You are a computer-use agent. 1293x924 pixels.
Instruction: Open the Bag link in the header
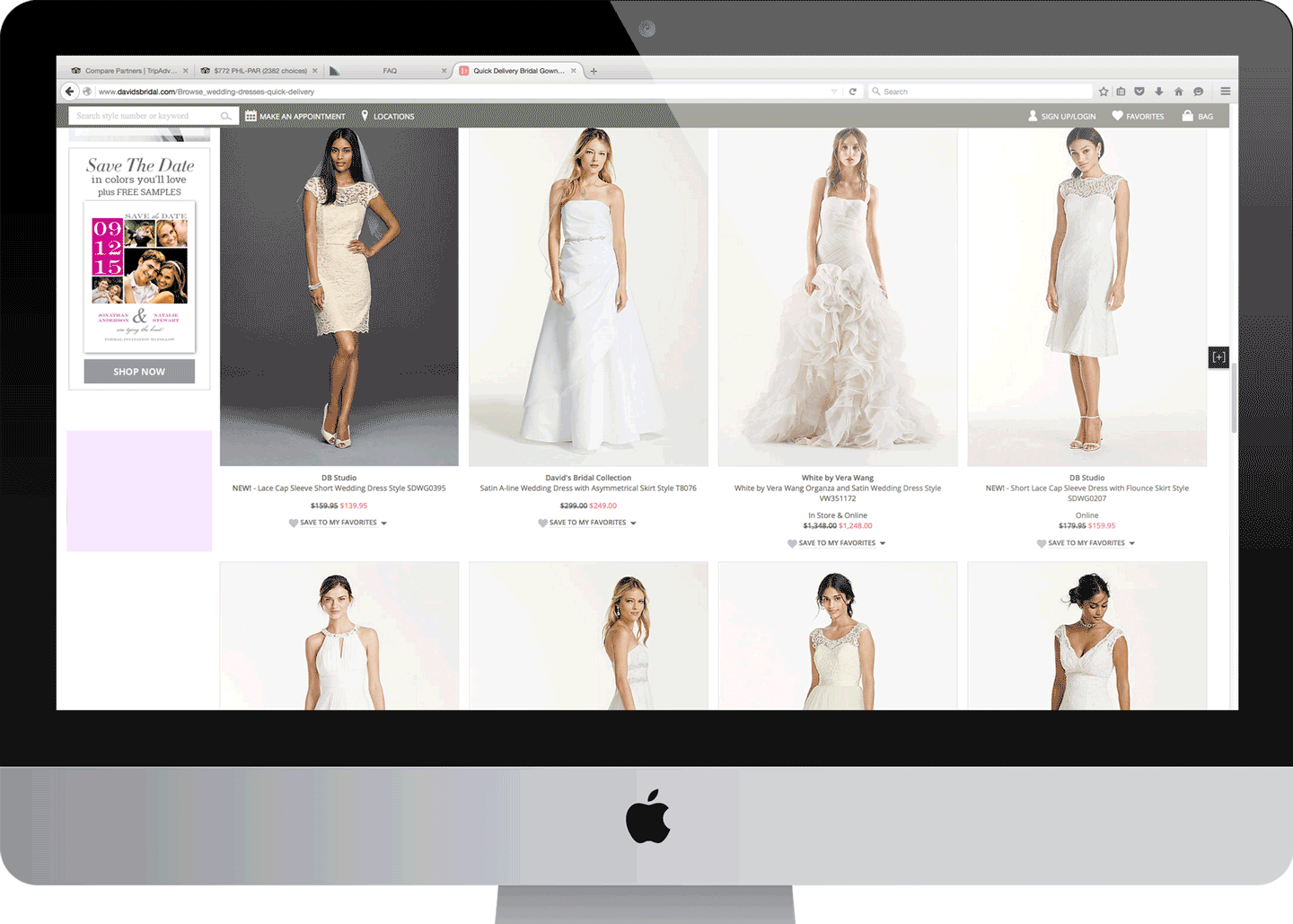point(1205,117)
